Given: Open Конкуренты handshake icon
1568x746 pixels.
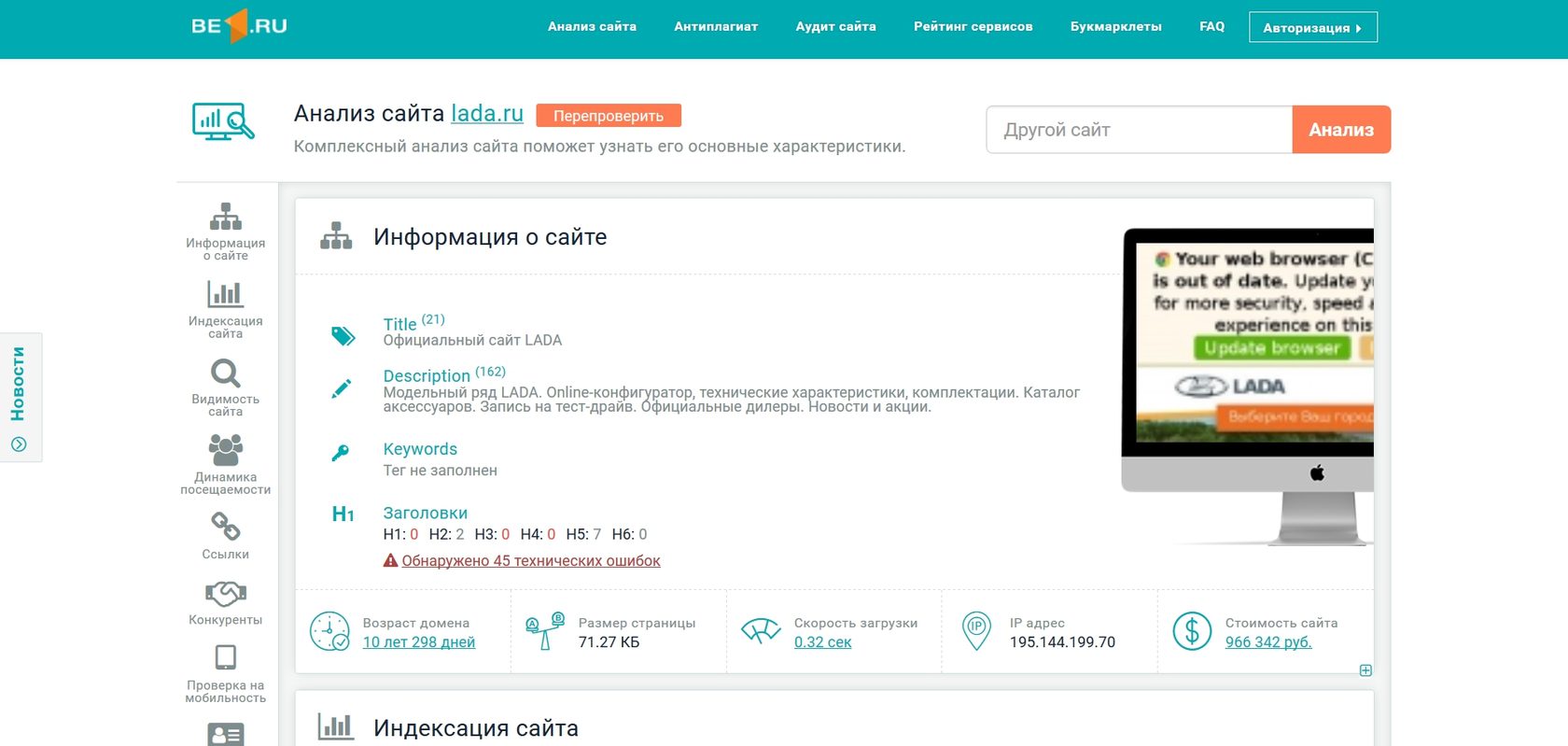Looking at the screenshot, I should [x=226, y=594].
